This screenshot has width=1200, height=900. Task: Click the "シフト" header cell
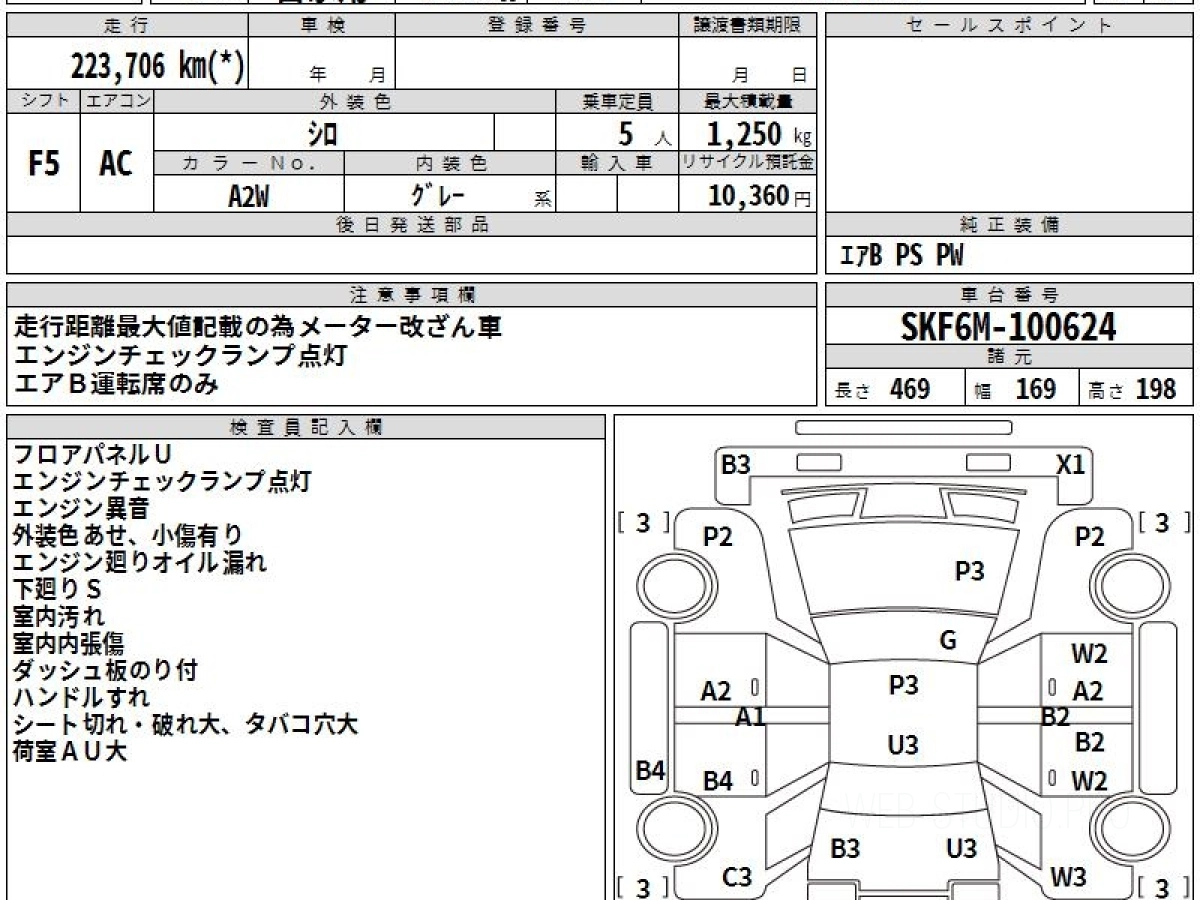pos(44,101)
